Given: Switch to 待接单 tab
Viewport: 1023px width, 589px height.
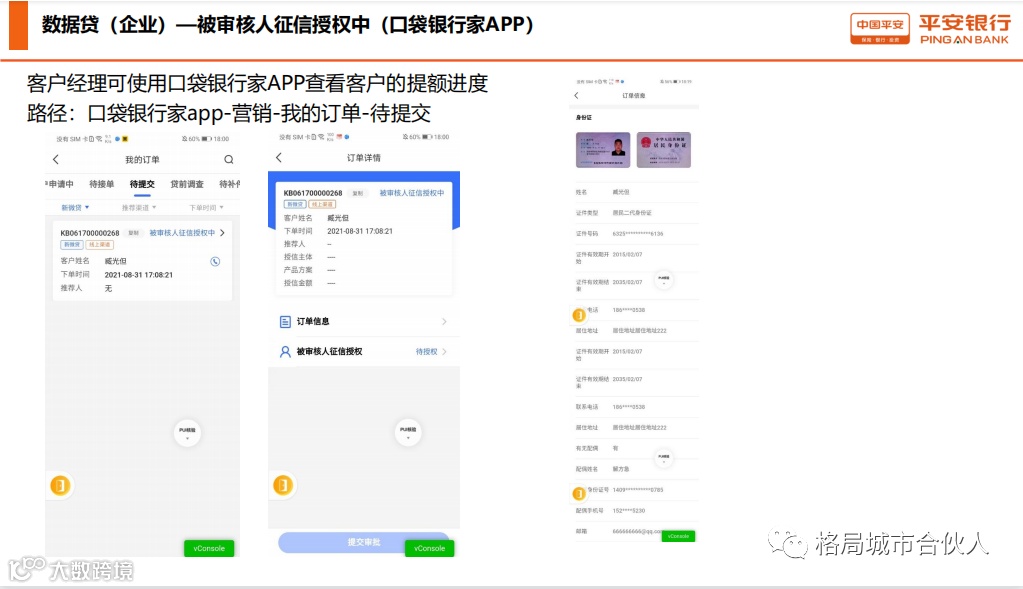Looking at the screenshot, I should coord(102,185).
